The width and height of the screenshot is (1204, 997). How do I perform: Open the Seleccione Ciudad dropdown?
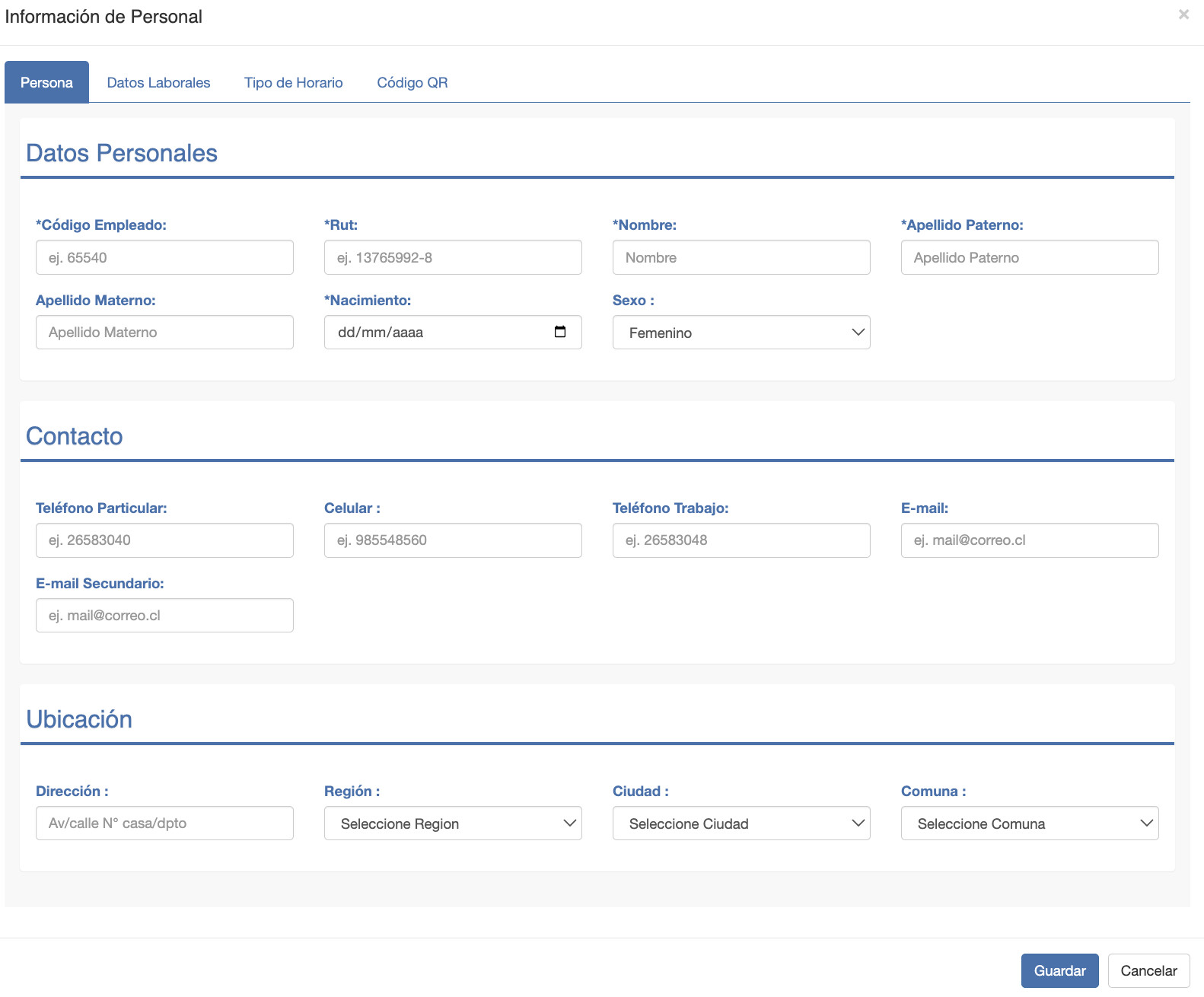[x=741, y=823]
